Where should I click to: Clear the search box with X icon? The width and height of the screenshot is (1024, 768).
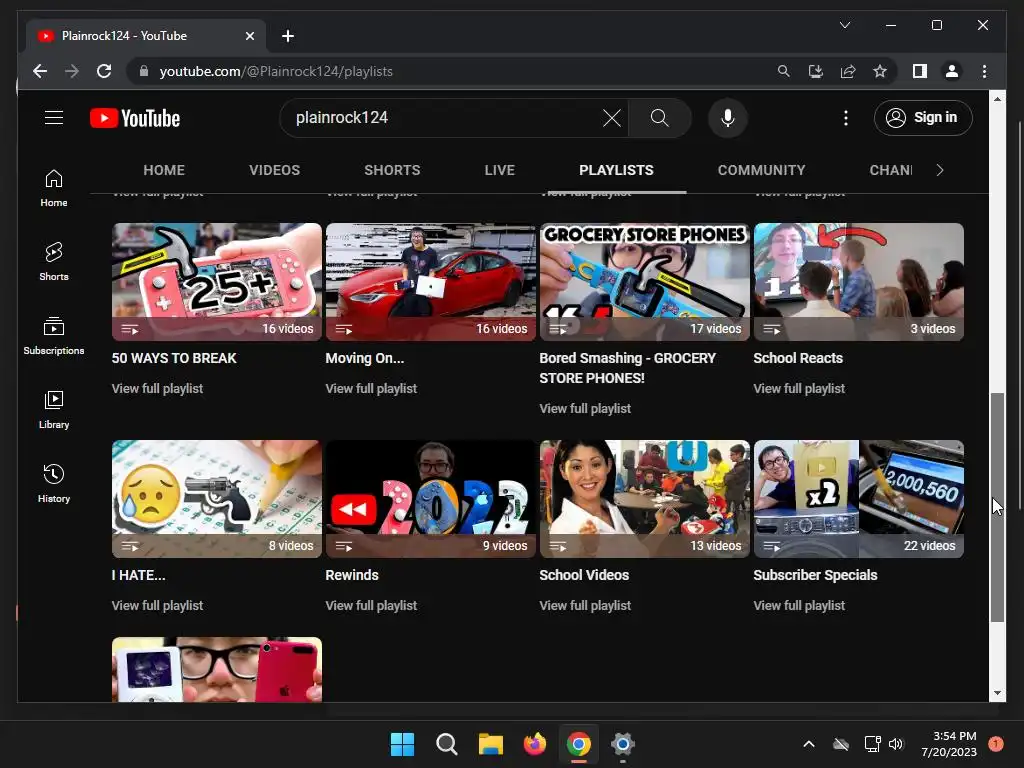point(611,118)
